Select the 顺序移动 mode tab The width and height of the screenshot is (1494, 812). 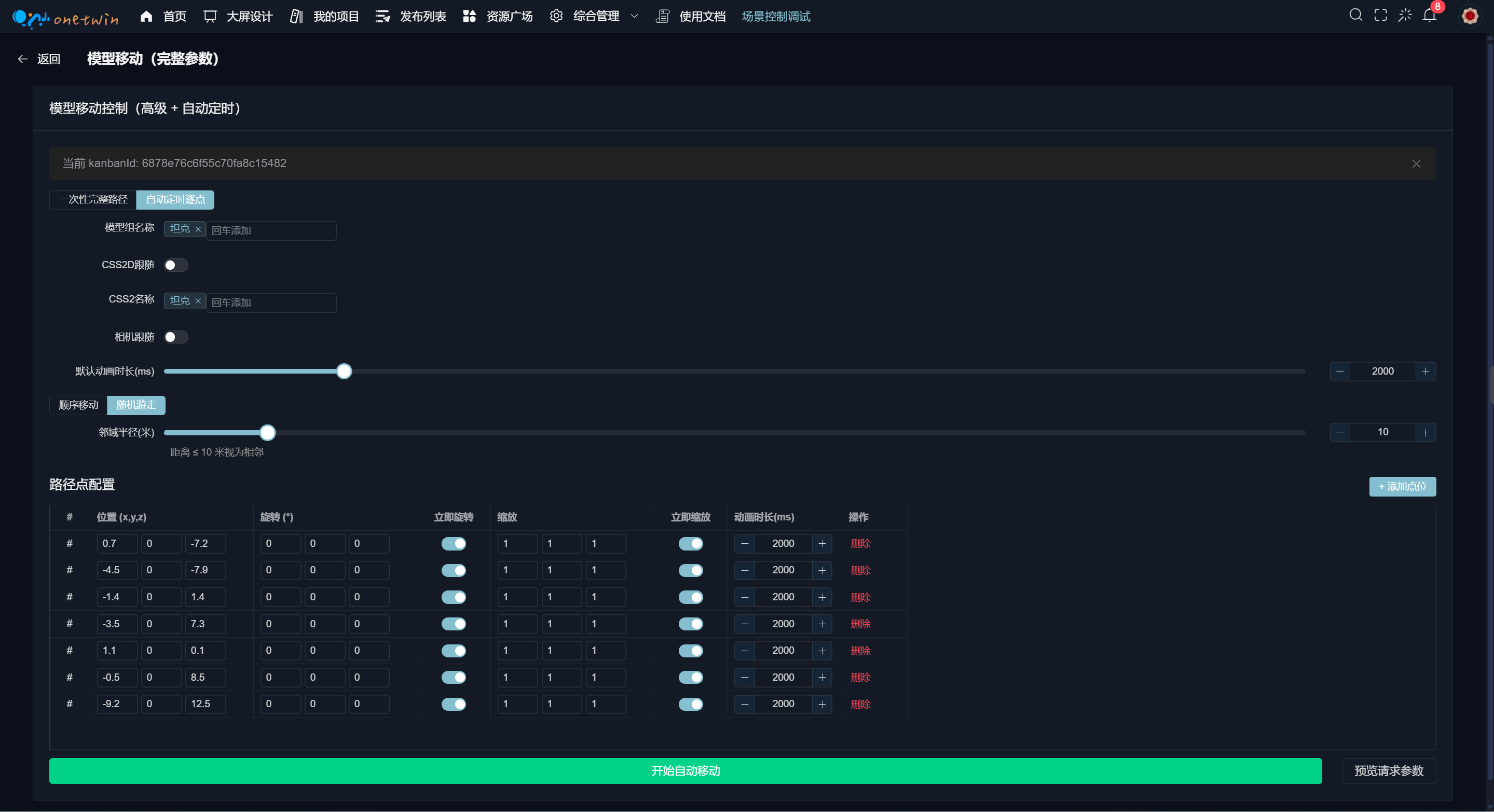(x=78, y=405)
